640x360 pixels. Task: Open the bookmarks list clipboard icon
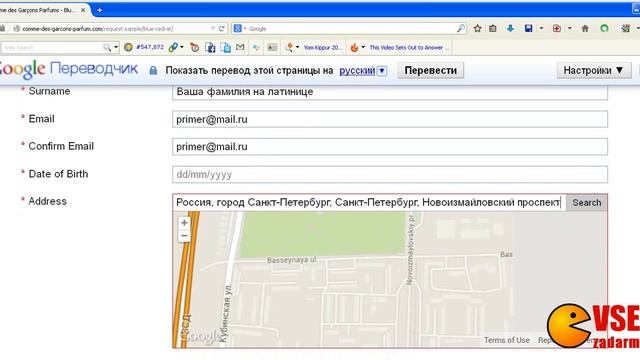[x=493, y=28]
